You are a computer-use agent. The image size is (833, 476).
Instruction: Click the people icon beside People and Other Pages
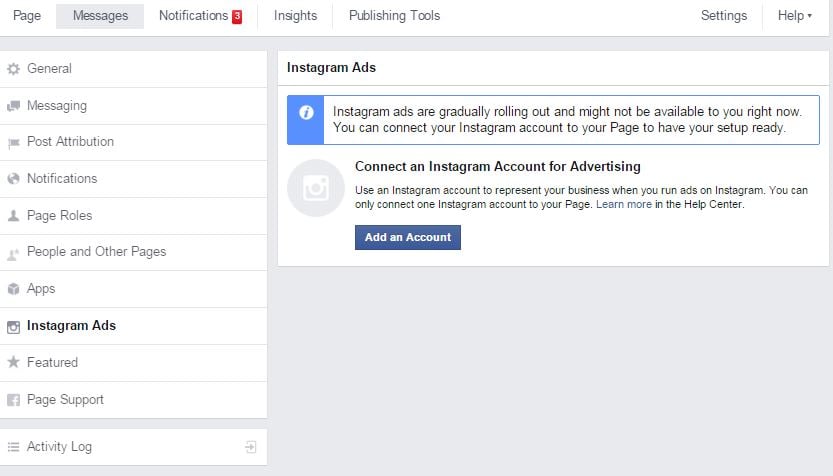pos(13,253)
